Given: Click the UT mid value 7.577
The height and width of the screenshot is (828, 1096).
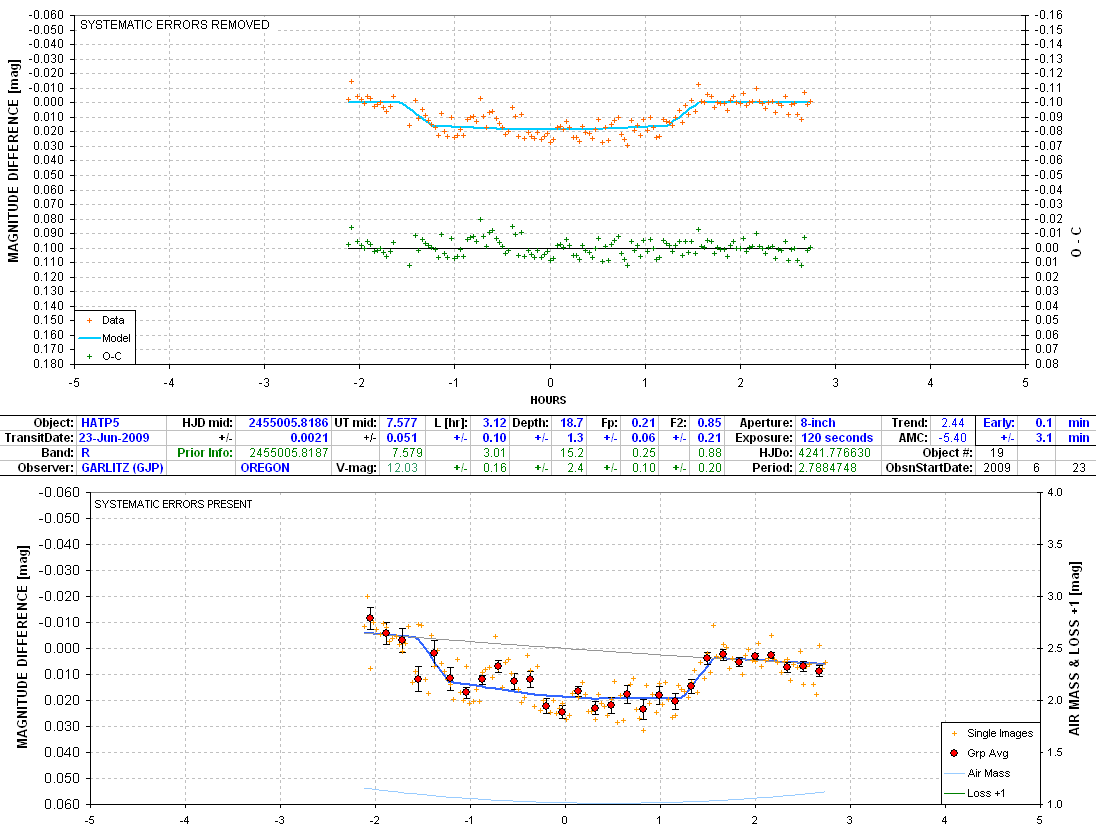Looking at the screenshot, I should pyautogui.click(x=402, y=423).
